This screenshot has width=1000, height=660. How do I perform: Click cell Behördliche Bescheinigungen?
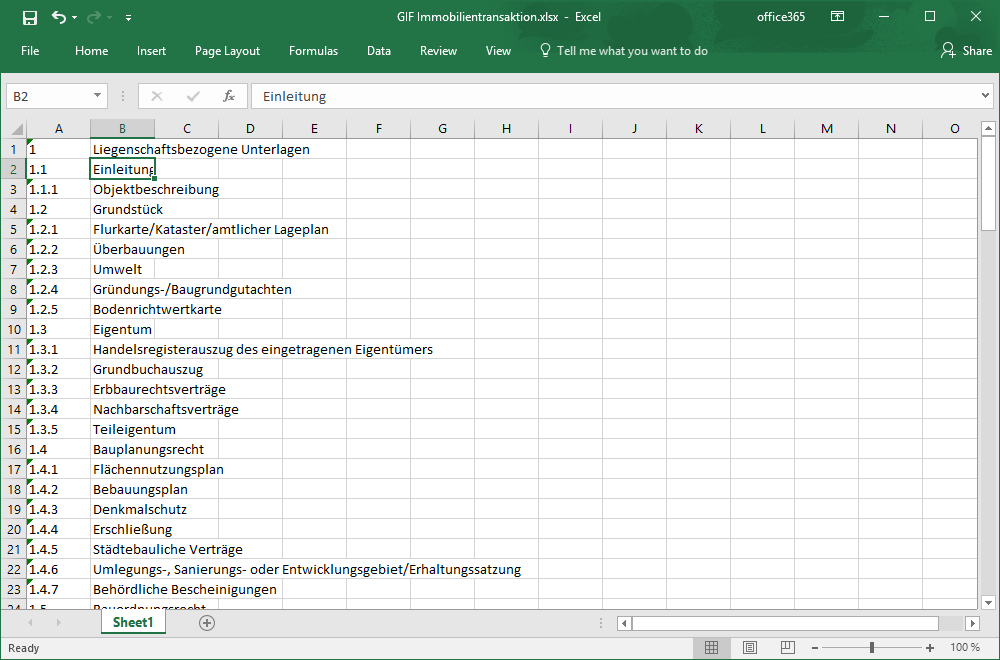pos(184,589)
